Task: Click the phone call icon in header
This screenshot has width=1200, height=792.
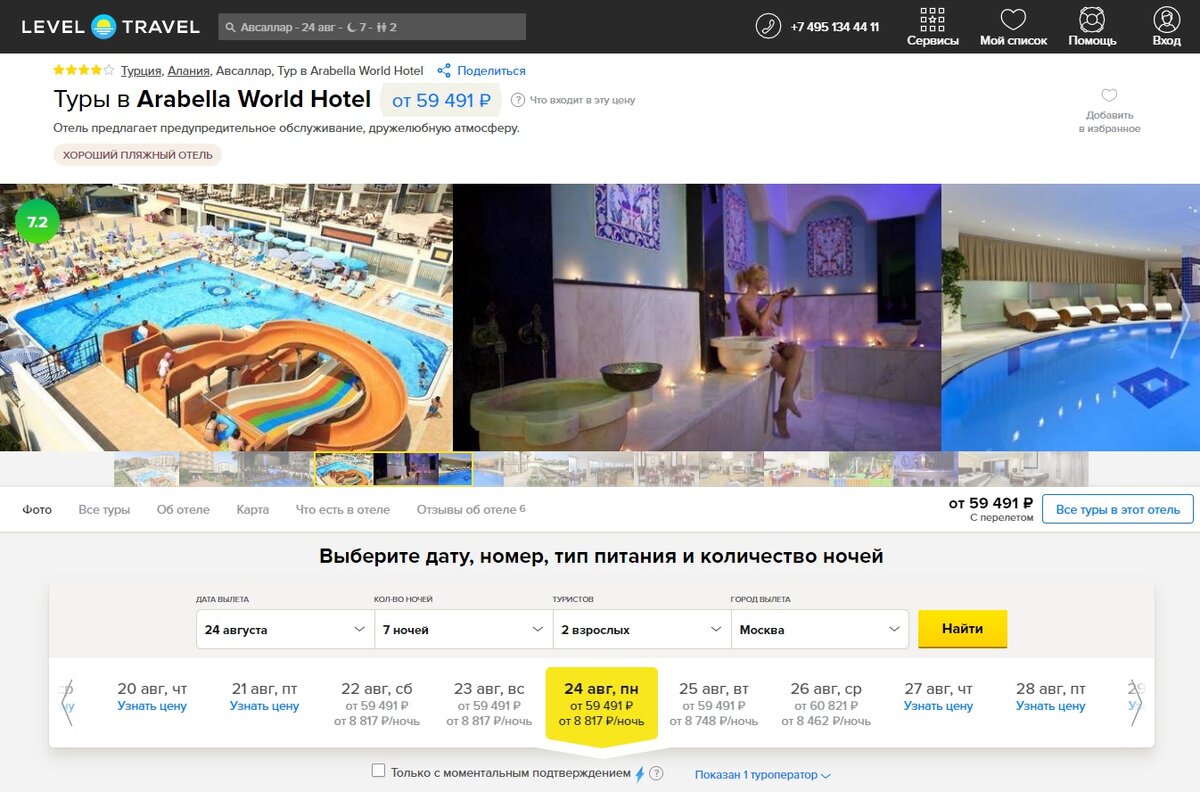Action: (x=768, y=26)
